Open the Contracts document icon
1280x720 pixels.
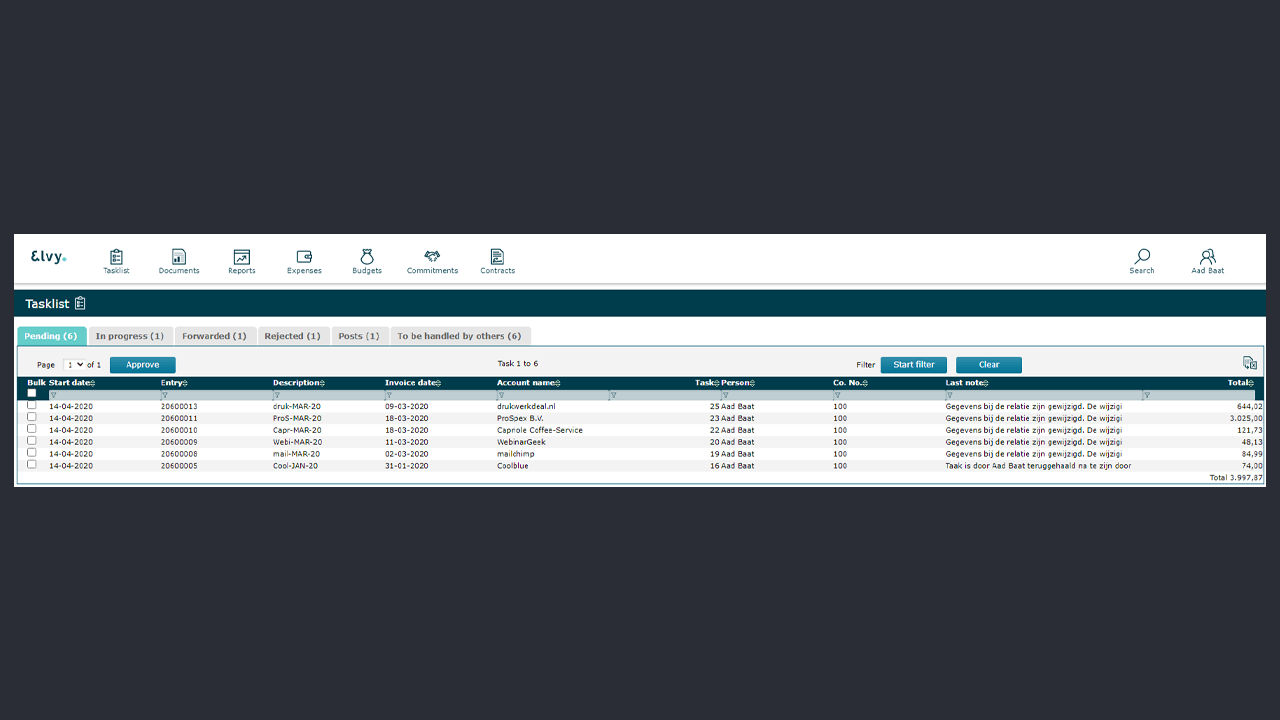pyautogui.click(x=497, y=258)
